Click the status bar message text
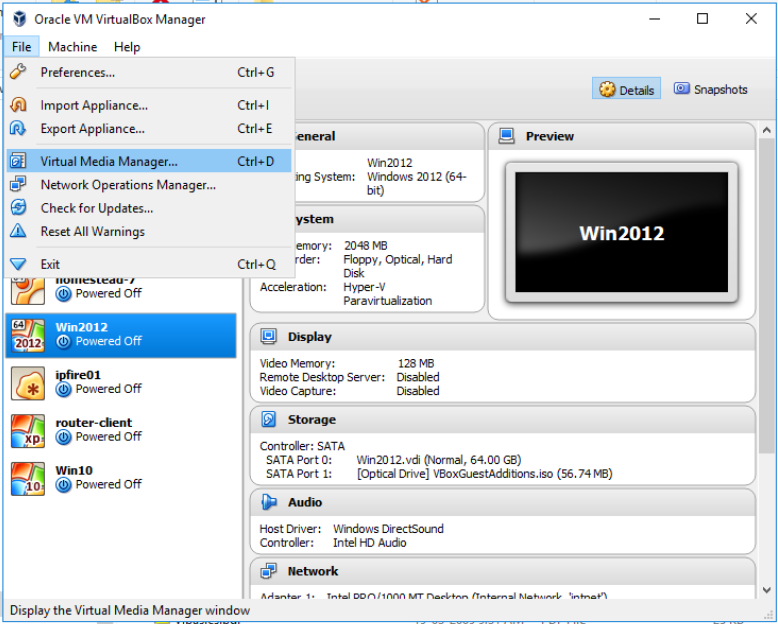 click(130, 610)
